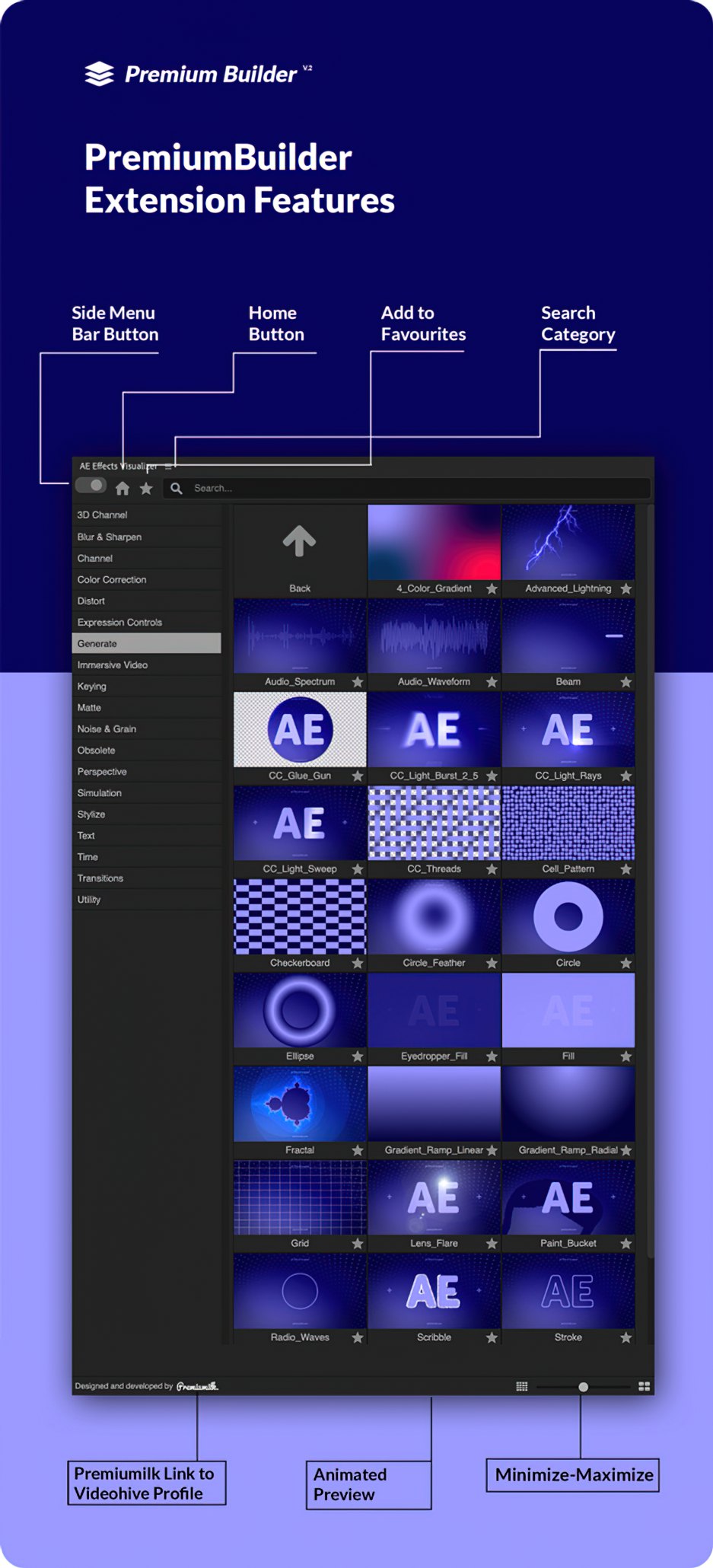
Task: Star the Cell_Pattern effect
Action: (625, 869)
